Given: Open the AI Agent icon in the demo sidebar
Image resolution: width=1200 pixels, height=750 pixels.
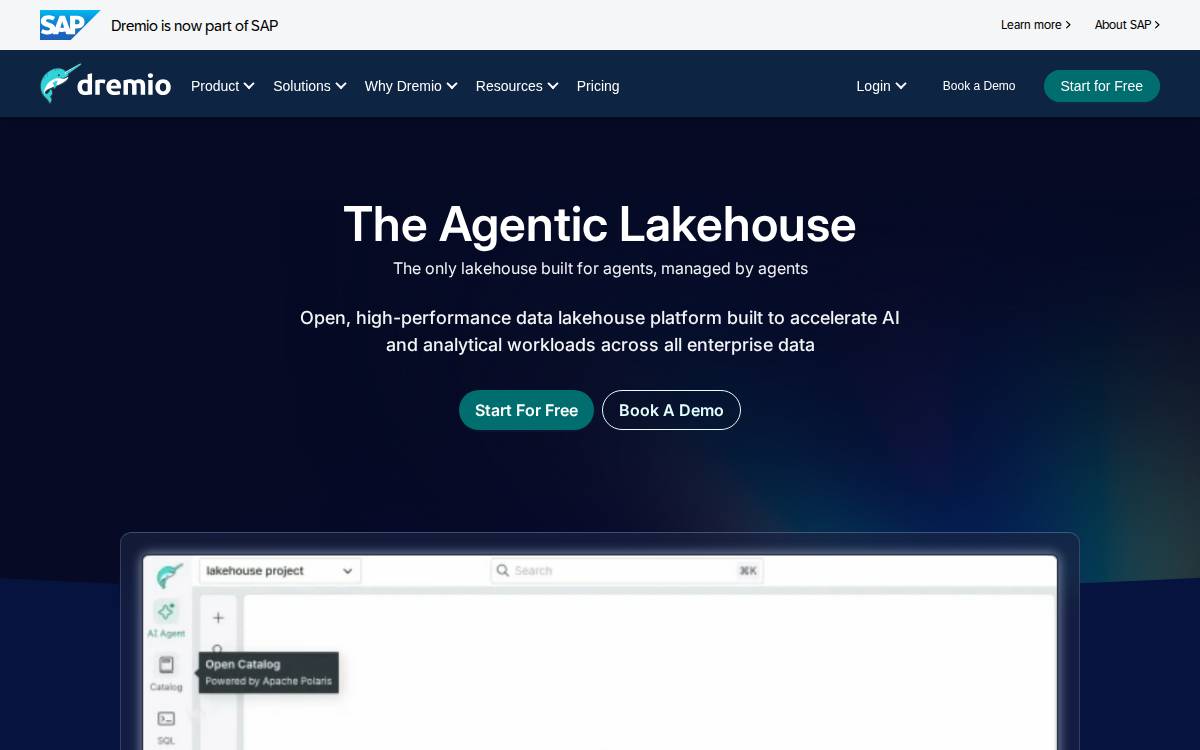Looking at the screenshot, I should click(x=166, y=610).
